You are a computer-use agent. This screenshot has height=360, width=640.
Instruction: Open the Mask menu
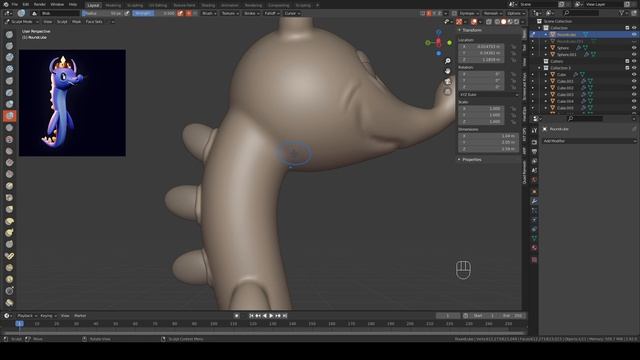(x=76, y=21)
